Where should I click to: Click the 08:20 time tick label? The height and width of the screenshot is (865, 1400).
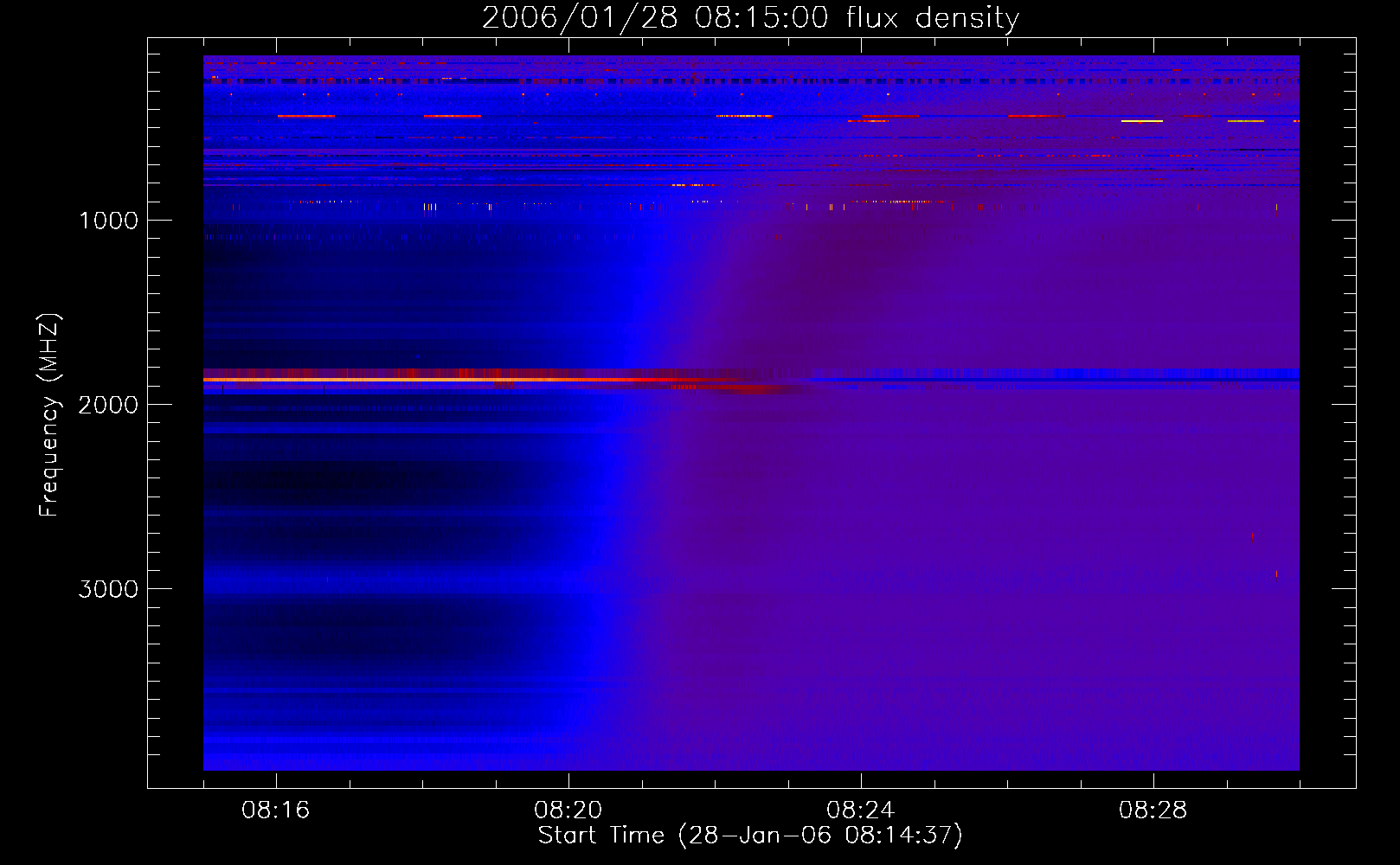tap(568, 811)
